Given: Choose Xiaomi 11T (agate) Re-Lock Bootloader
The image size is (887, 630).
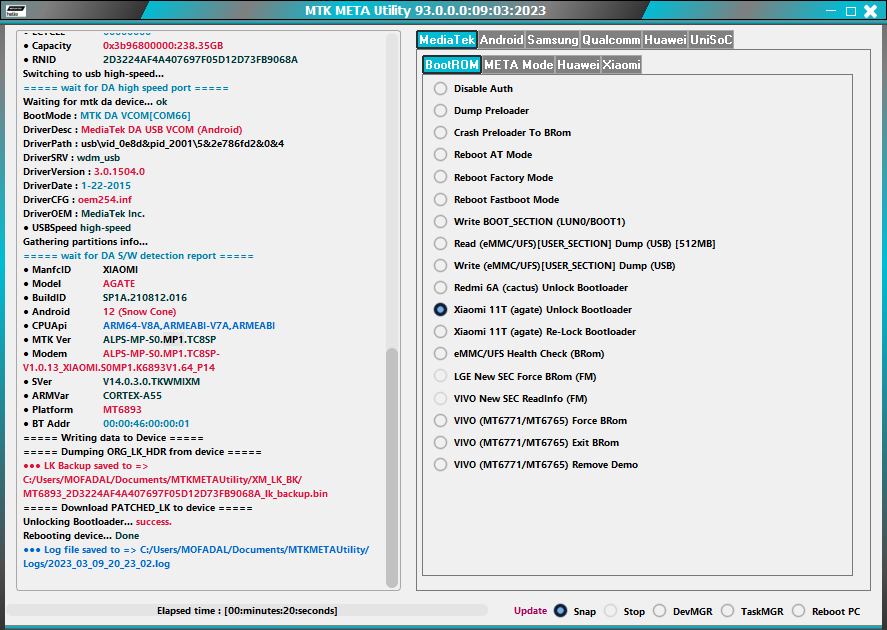Looking at the screenshot, I should 440,332.
